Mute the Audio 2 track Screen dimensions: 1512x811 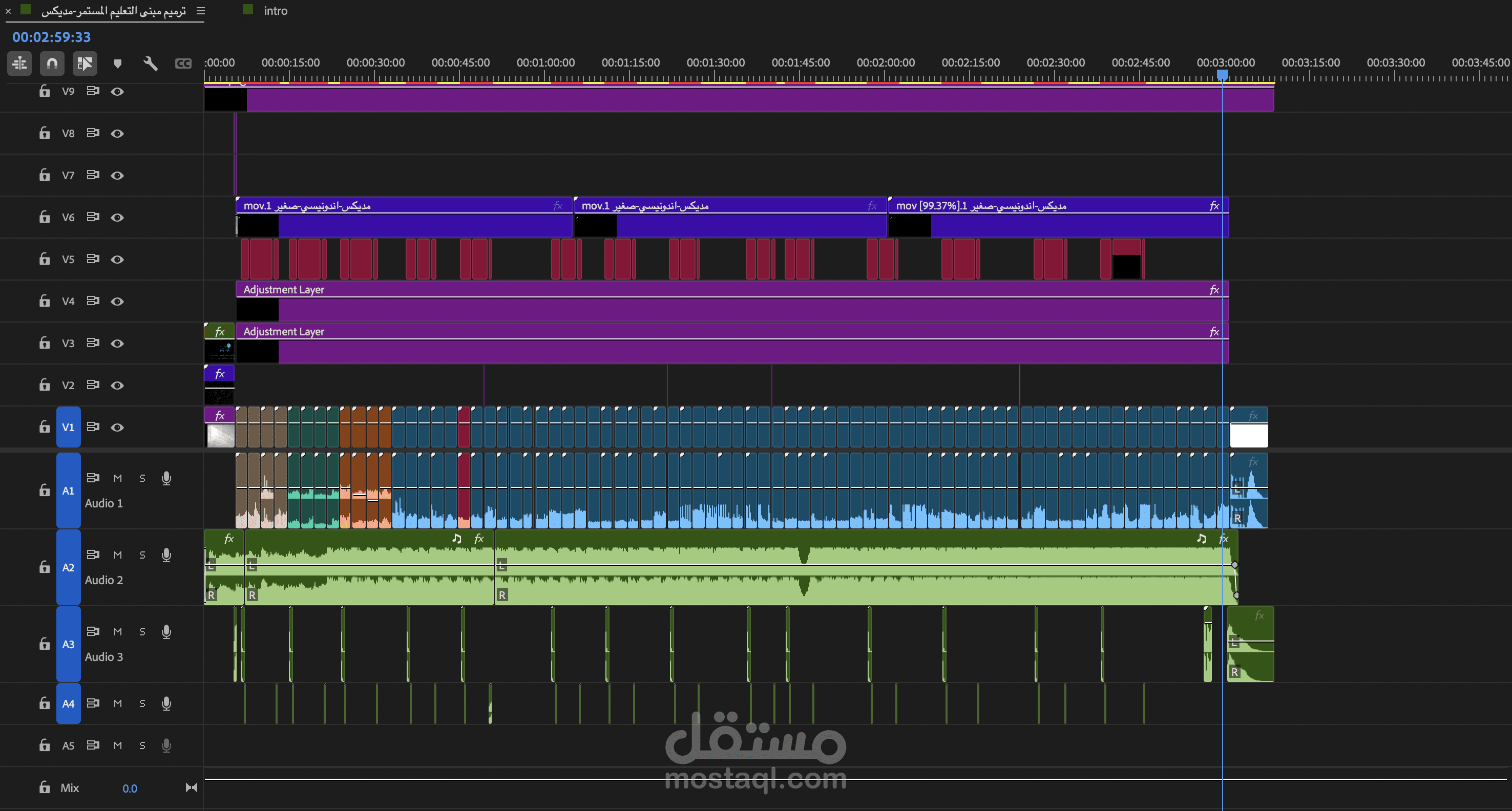[117, 555]
